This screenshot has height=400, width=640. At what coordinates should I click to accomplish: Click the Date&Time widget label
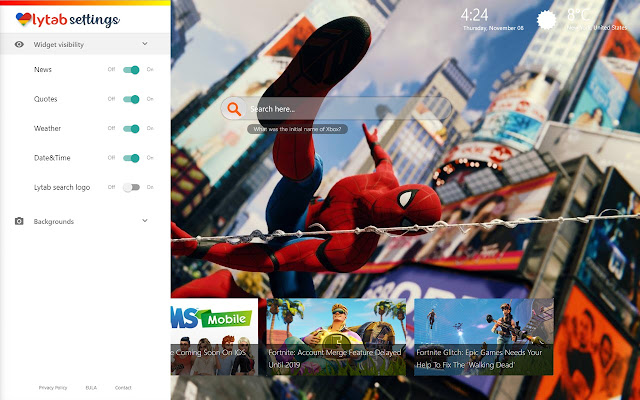[x=52, y=158]
